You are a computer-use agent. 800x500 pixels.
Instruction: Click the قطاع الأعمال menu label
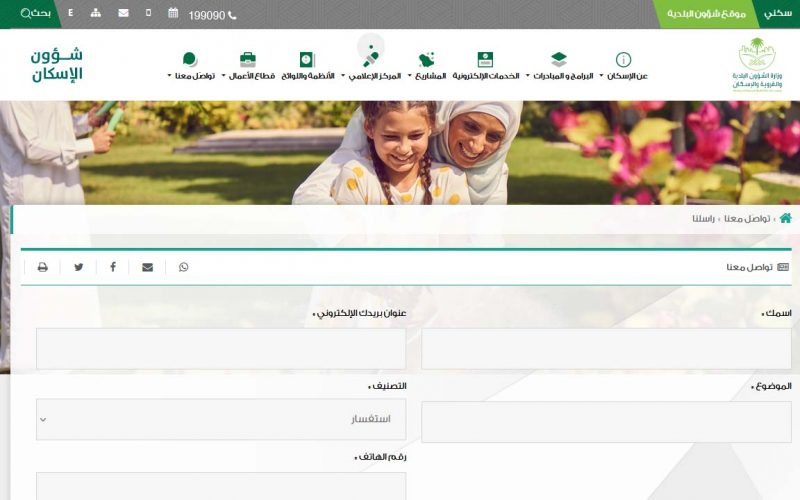point(252,76)
